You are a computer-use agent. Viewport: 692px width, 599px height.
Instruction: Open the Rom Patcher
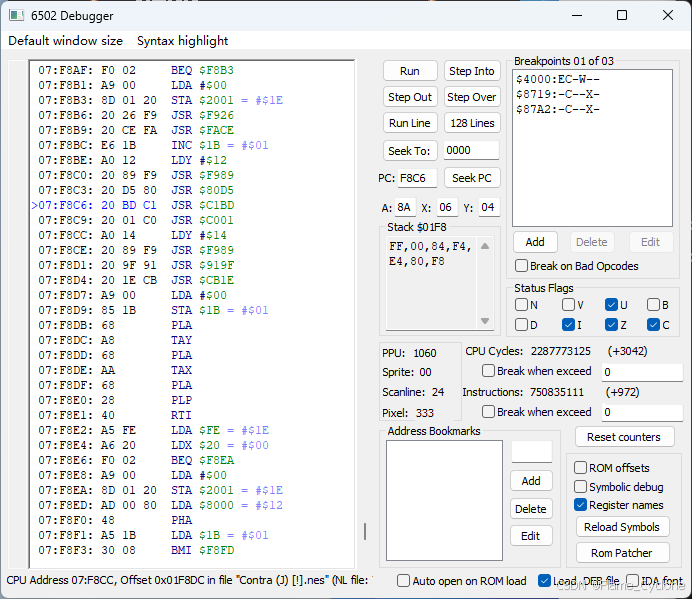click(x=622, y=553)
